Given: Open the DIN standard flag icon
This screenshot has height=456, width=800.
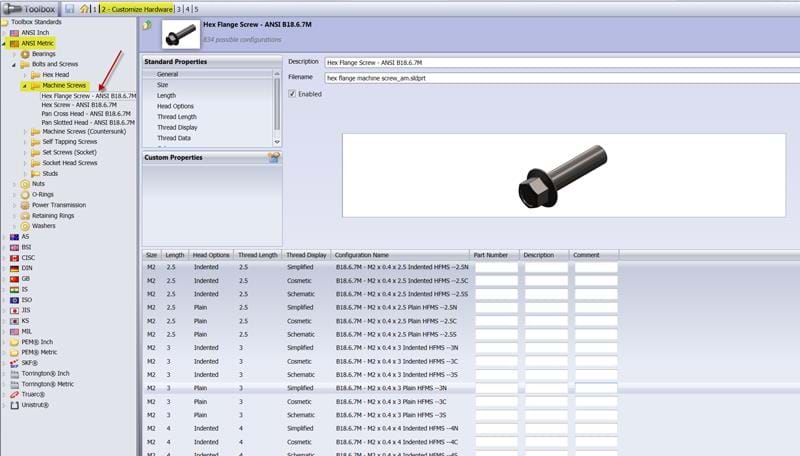Looking at the screenshot, I should pos(14,269).
